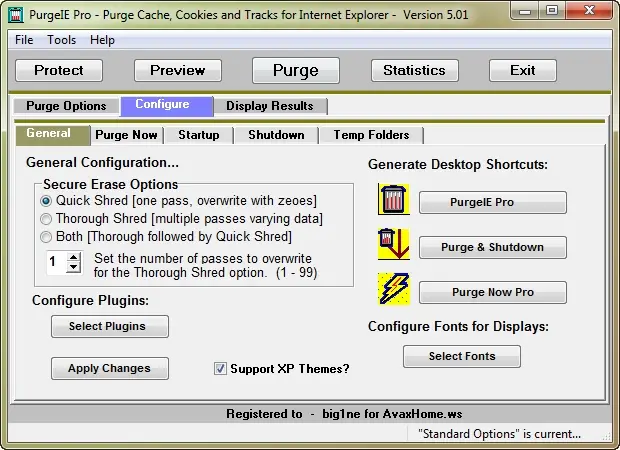Image resolution: width=620 pixels, height=450 pixels.
Task: Increase the number of overwrite passes
Action: (74, 257)
